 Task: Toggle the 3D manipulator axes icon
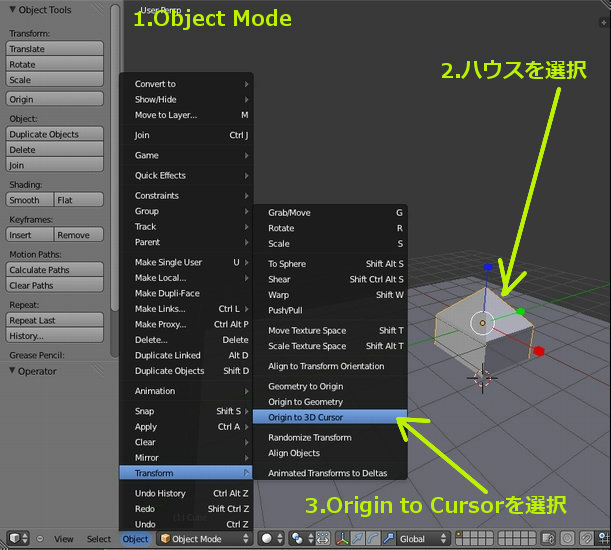pyautogui.click(x=343, y=538)
